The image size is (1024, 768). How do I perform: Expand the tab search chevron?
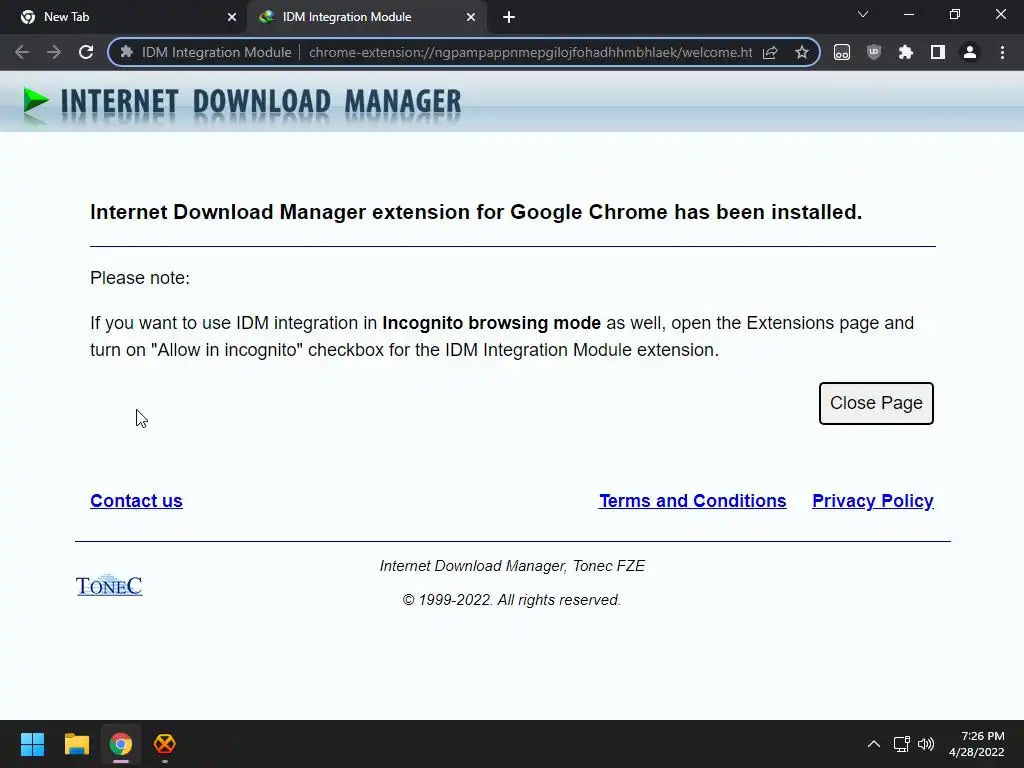863,14
